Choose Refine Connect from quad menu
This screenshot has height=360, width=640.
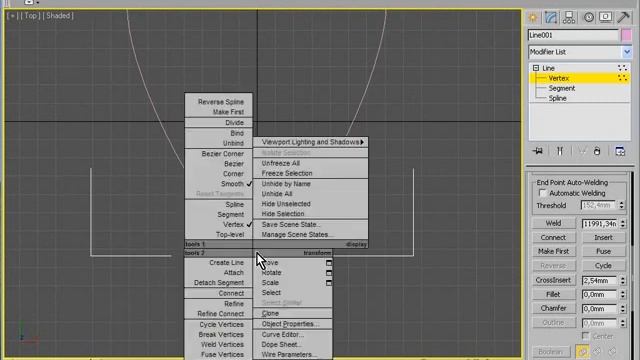(x=219, y=314)
